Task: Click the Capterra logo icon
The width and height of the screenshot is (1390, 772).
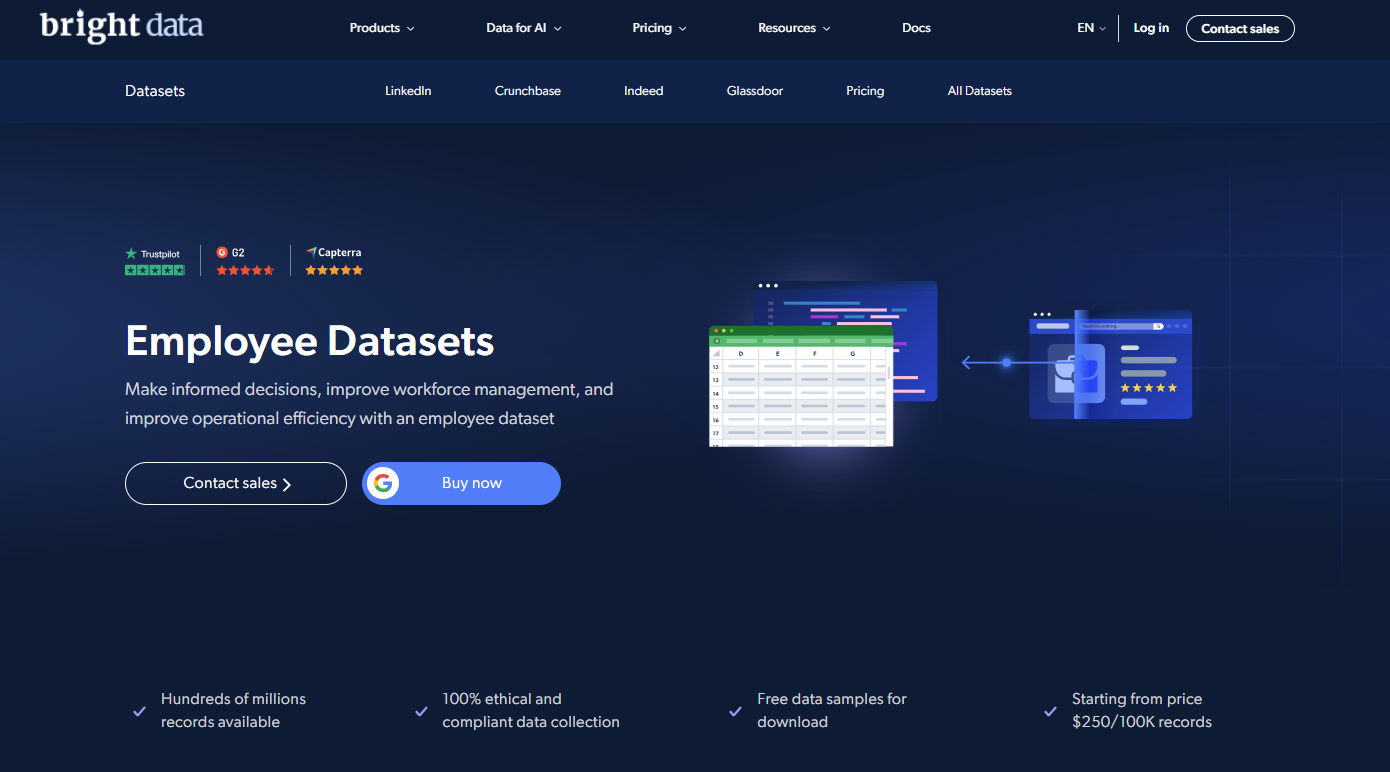Action: coord(311,252)
